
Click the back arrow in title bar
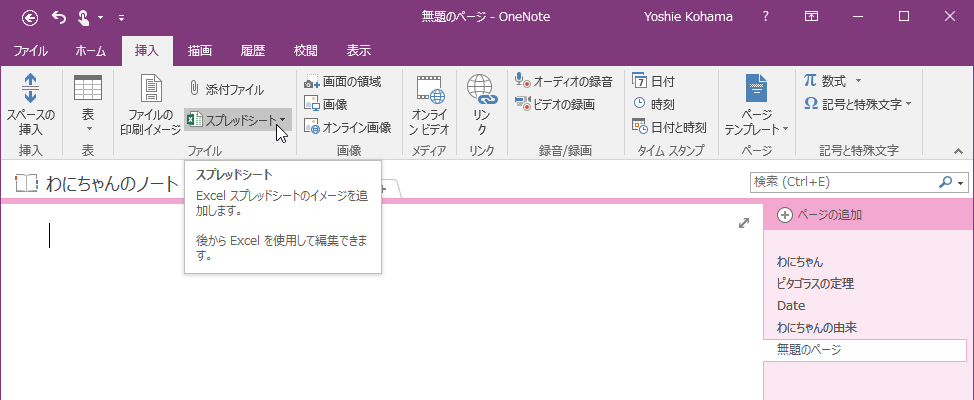(x=30, y=17)
